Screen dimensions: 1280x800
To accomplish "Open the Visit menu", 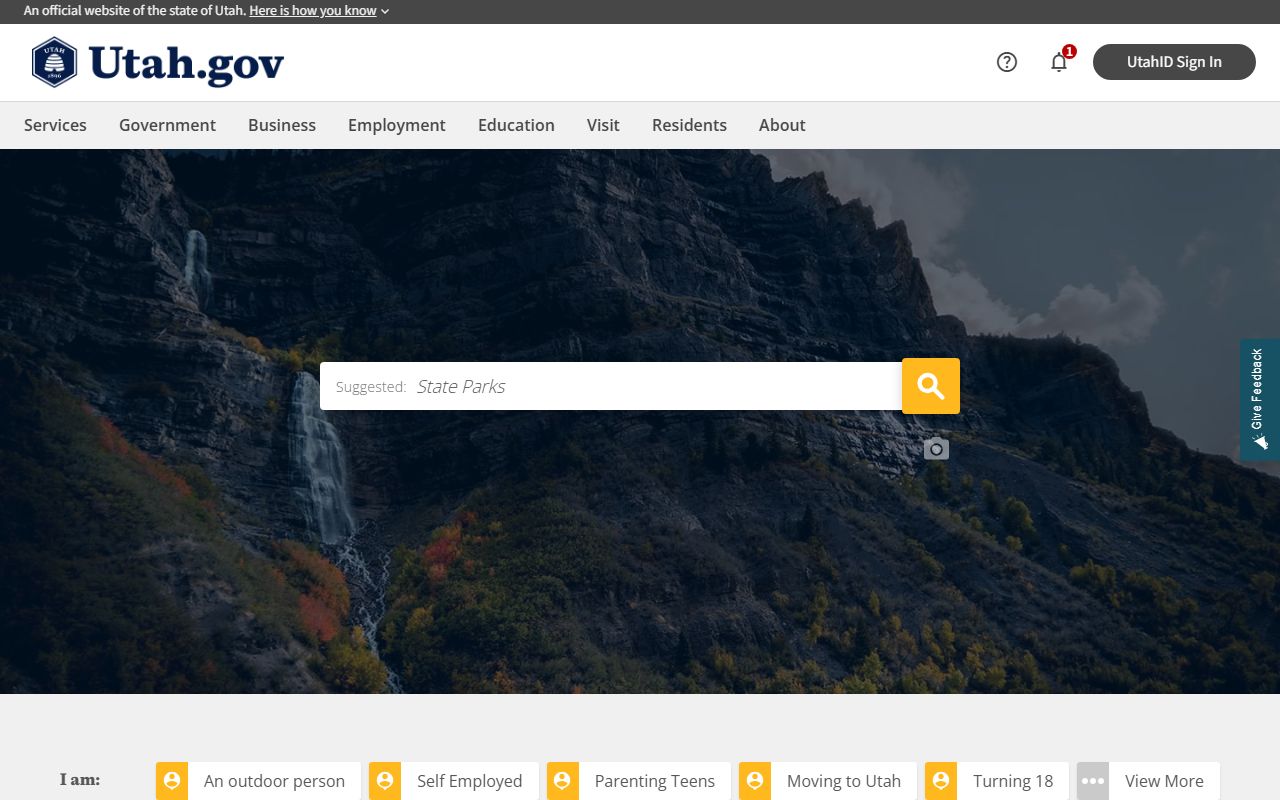I will pyautogui.click(x=603, y=125).
